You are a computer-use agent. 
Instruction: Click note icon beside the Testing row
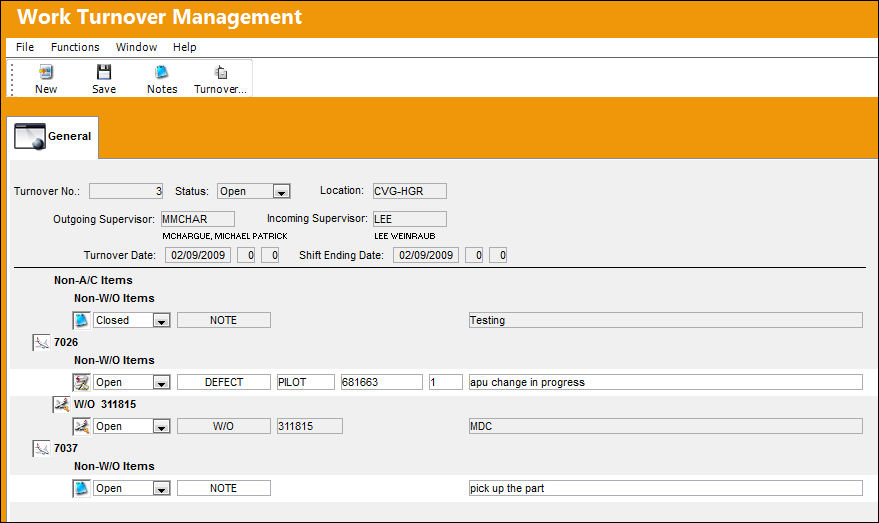point(82,320)
